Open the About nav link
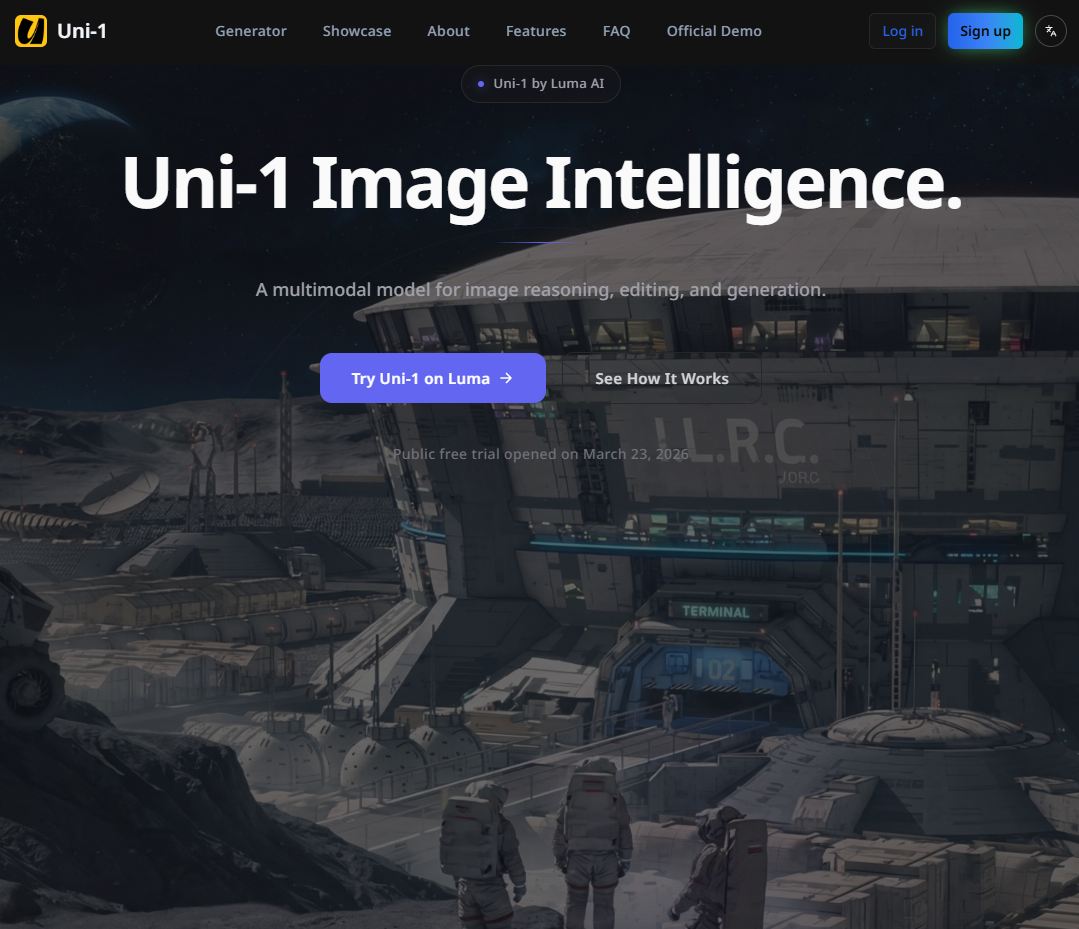The height and width of the screenshot is (929, 1079). pyautogui.click(x=448, y=31)
